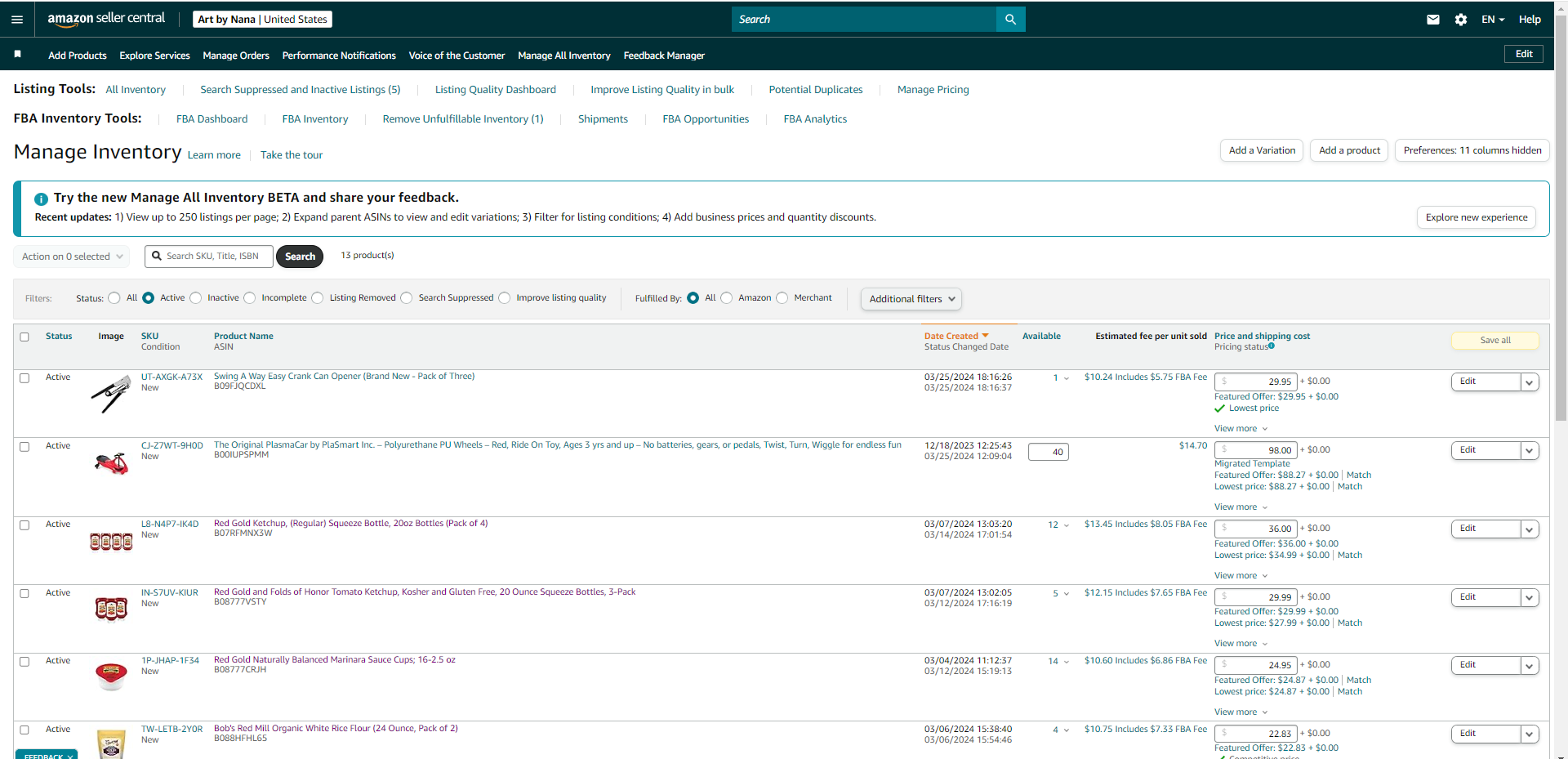Open Manage All Inventory nav item
The height and width of the screenshot is (759, 1568).
tap(564, 56)
